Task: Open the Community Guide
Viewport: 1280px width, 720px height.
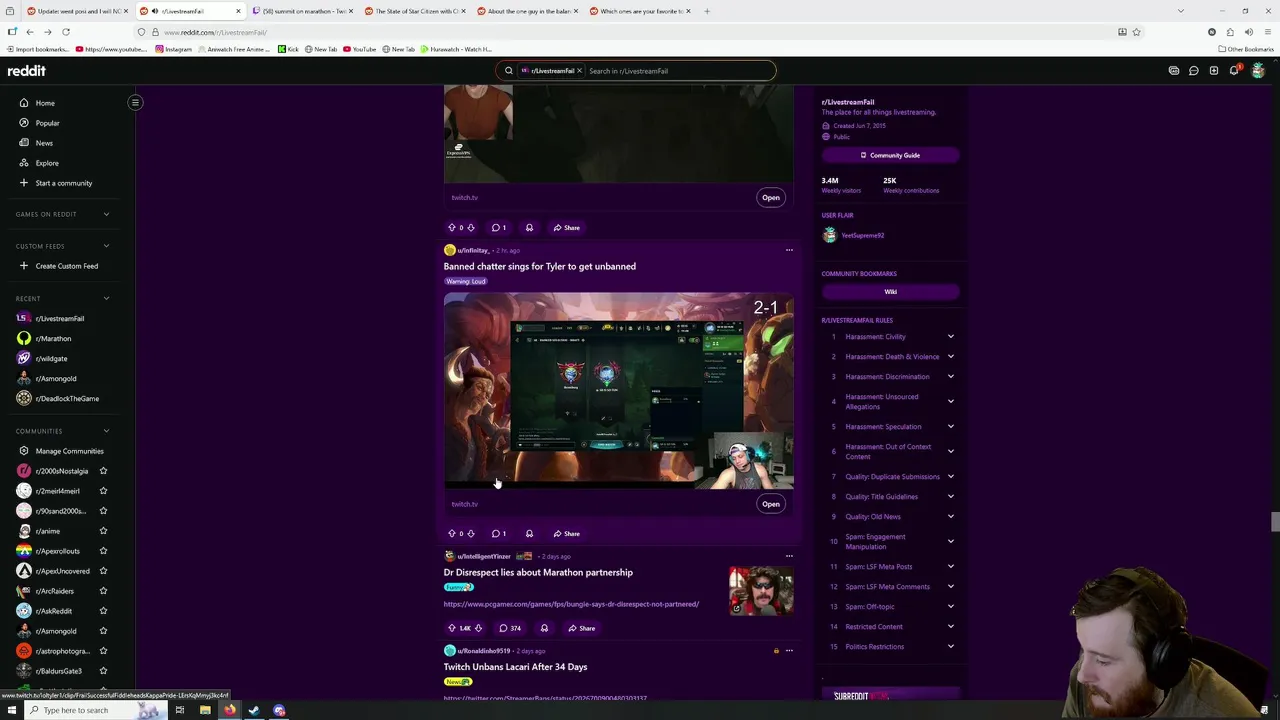Action: point(890,155)
